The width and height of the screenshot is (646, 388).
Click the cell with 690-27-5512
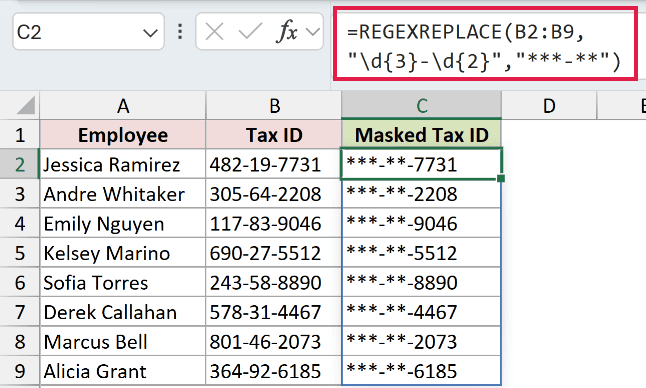tap(274, 253)
